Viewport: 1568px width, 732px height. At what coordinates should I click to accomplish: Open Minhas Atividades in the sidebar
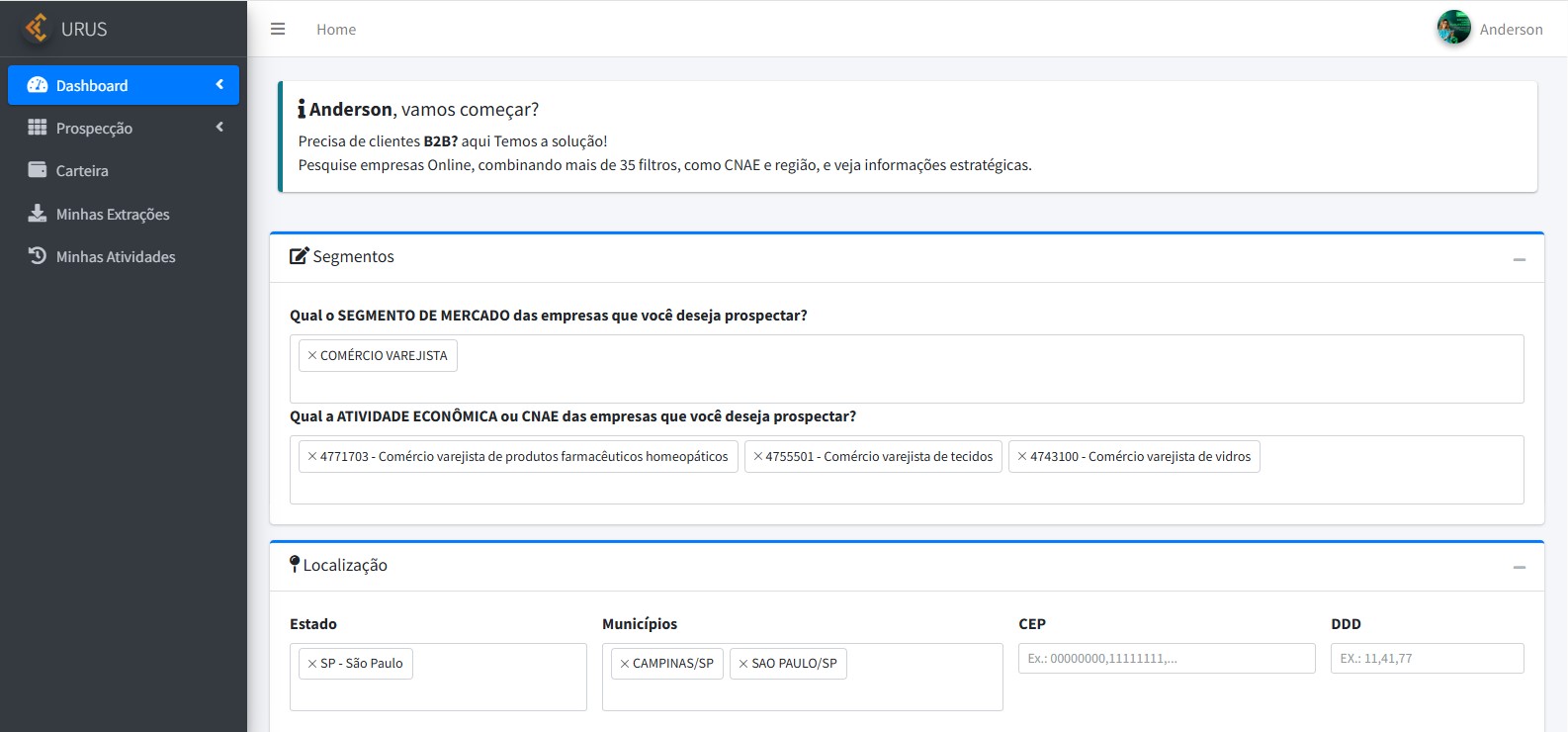116,257
